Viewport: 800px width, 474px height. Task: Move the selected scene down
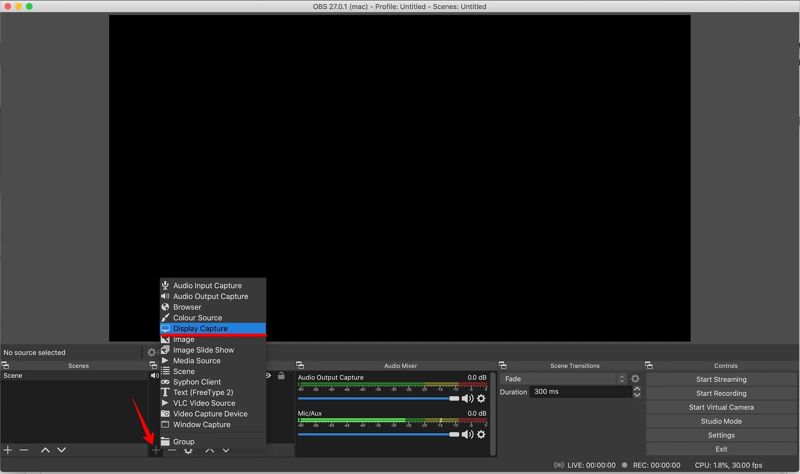61,451
